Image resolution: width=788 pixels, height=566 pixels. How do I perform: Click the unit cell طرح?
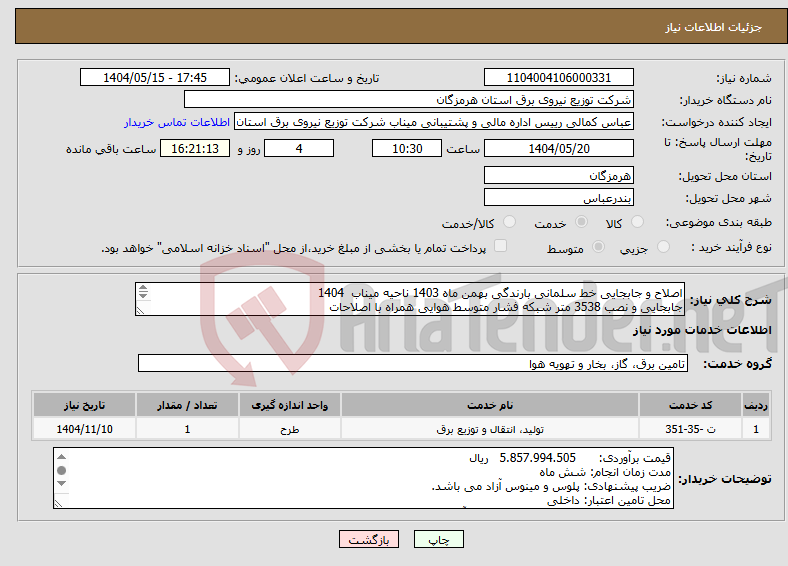(x=290, y=429)
